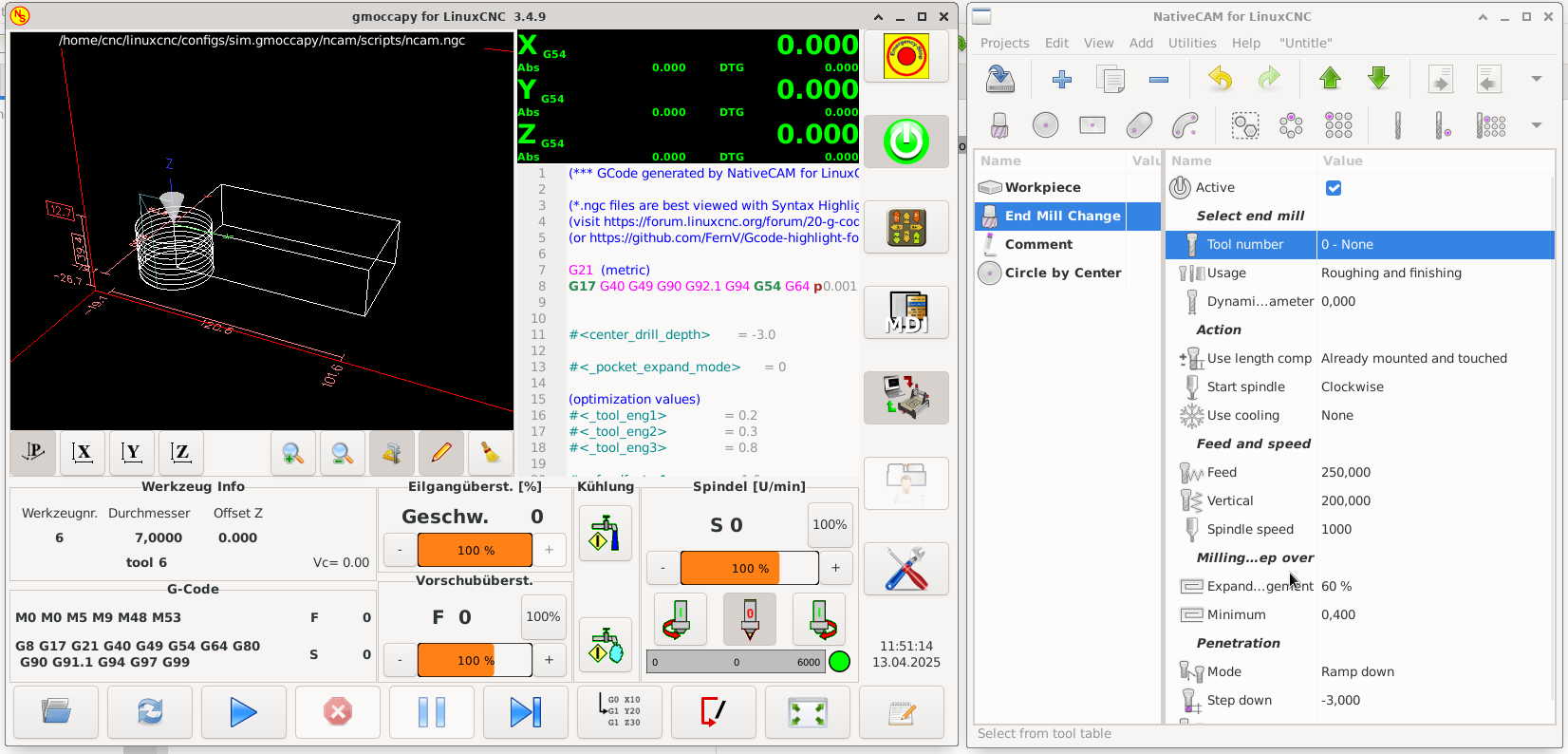Switch to auto mode in gmoccapy
Image resolution: width=1568 pixels, height=754 pixels.
point(906,398)
